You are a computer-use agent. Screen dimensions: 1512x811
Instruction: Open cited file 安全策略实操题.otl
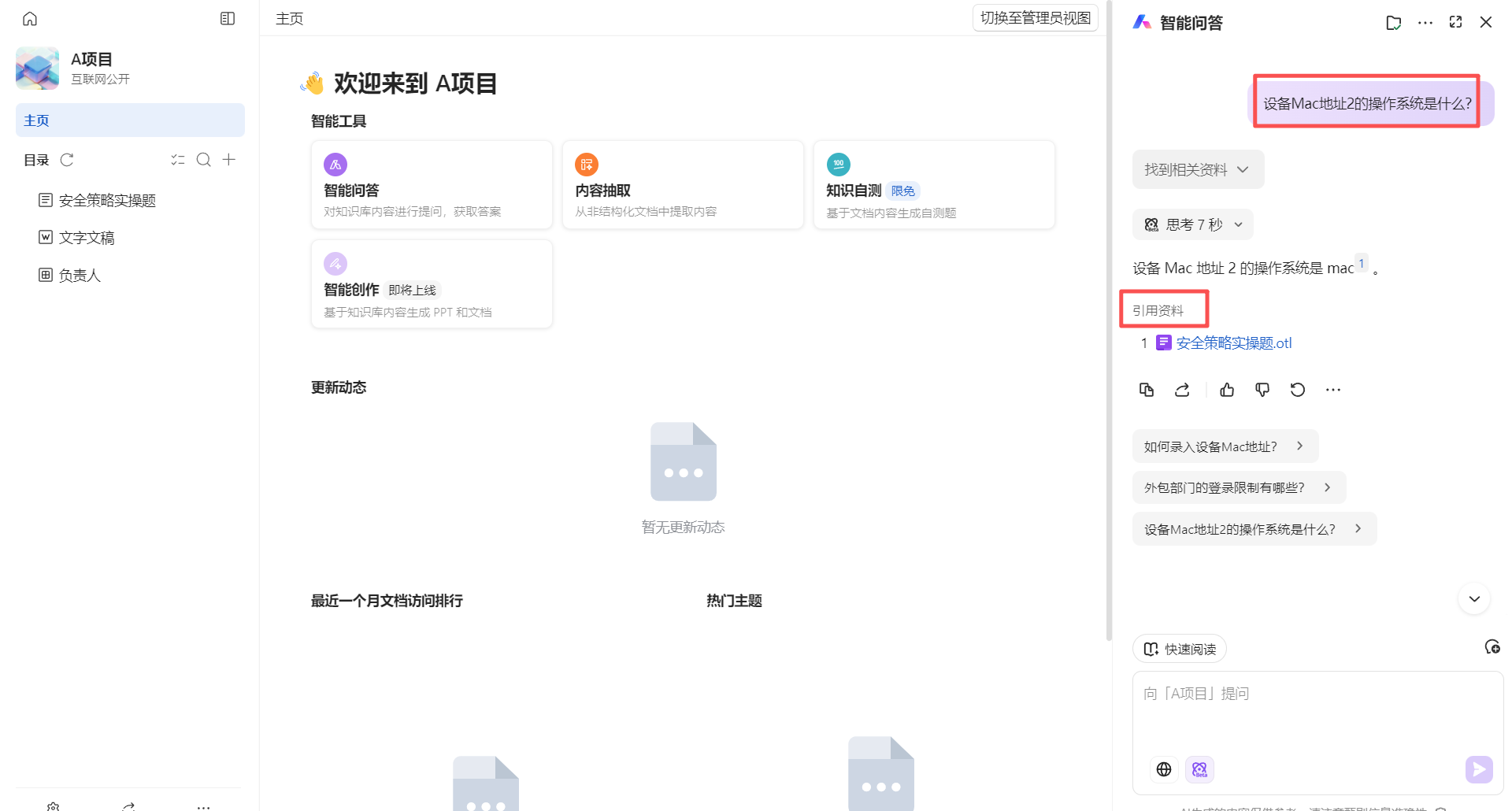(x=1233, y=343)
